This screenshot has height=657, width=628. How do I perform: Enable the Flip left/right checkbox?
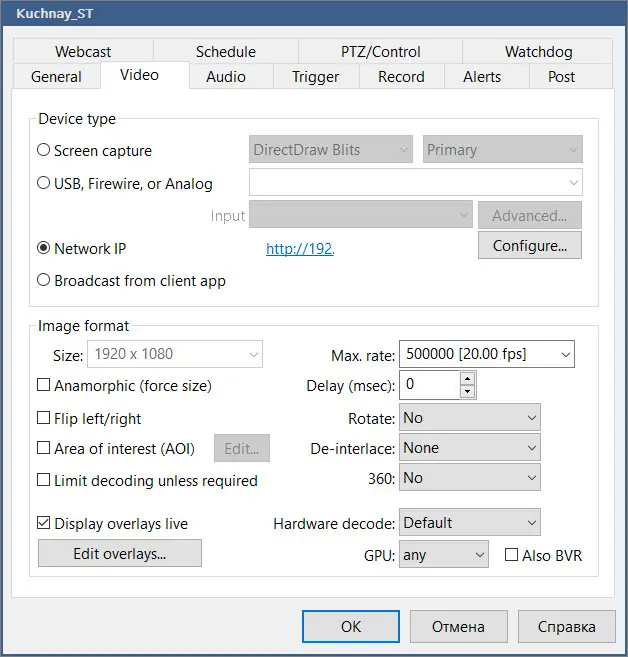click(44, 418)
